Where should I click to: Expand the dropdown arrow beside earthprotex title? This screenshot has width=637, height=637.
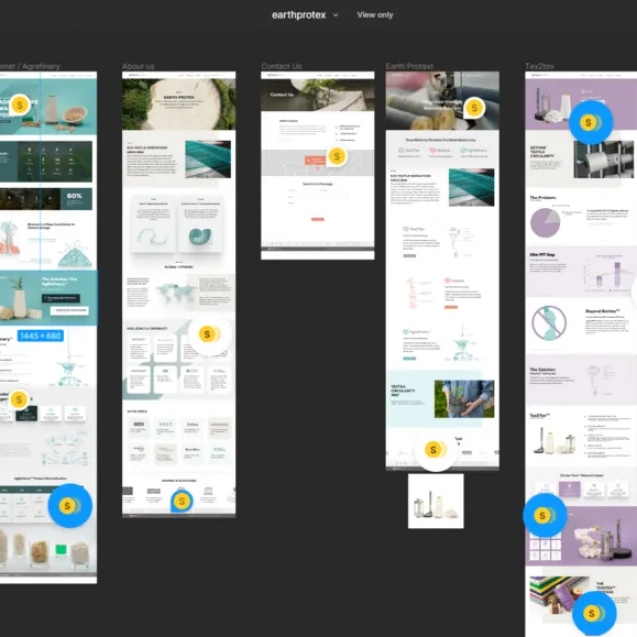336,15
